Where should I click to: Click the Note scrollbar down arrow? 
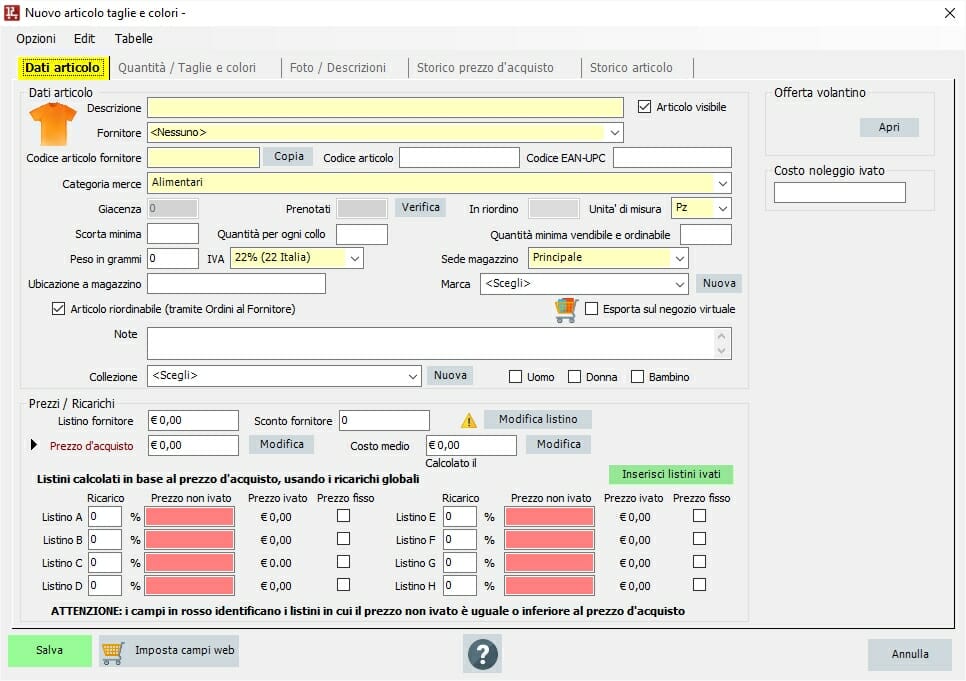click(x=721, y=351)
